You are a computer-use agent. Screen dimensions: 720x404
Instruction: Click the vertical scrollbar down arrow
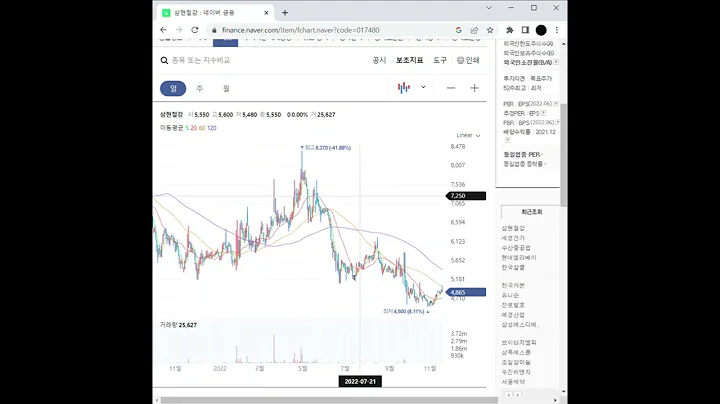click(563, 392)
